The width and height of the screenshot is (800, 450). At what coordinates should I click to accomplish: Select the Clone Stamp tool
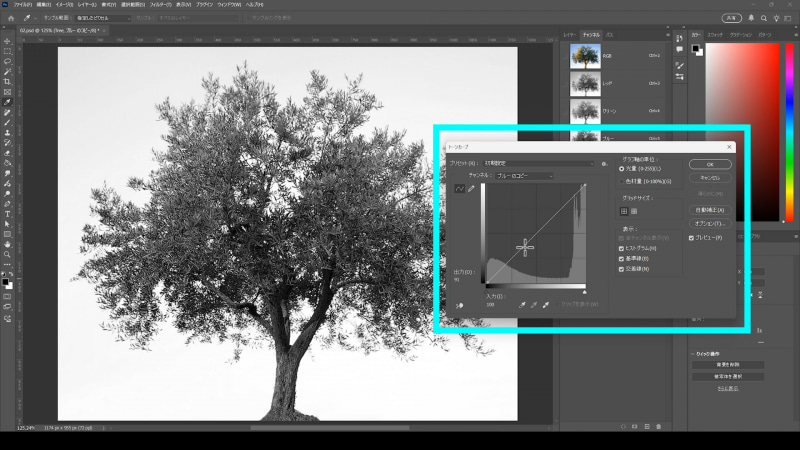(7, 133)
